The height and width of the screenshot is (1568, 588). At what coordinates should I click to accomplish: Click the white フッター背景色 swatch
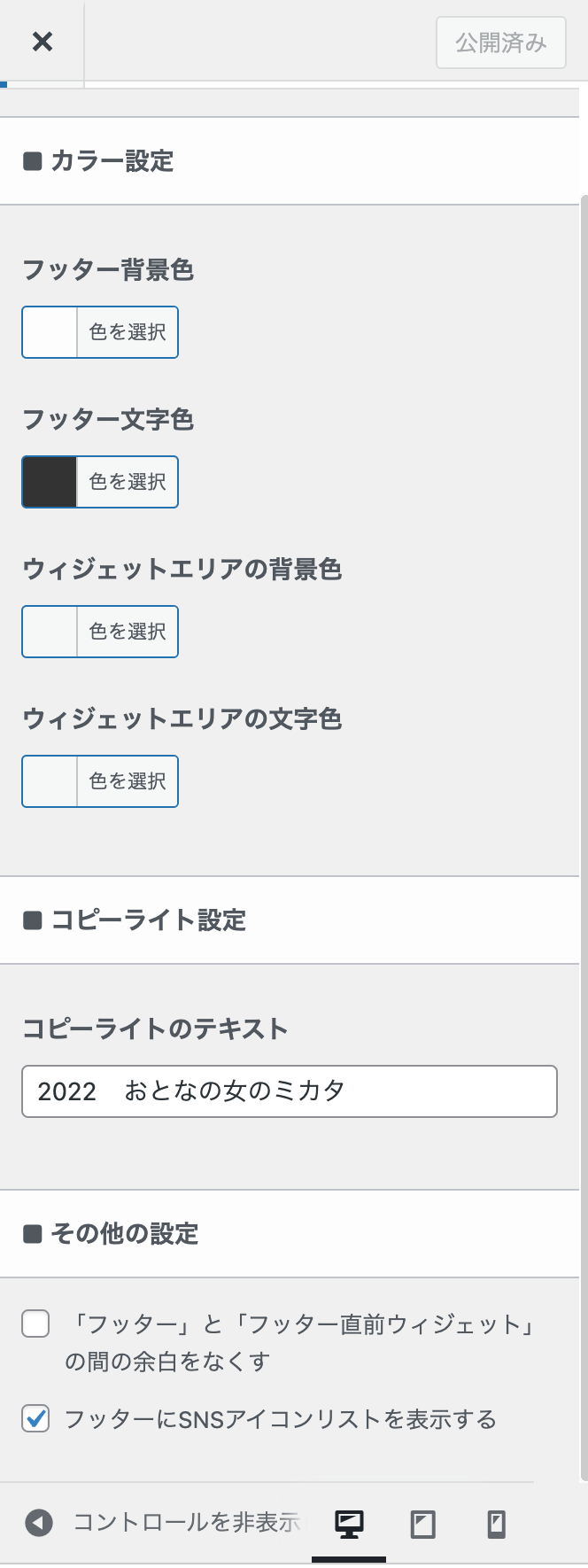[50, 332]
